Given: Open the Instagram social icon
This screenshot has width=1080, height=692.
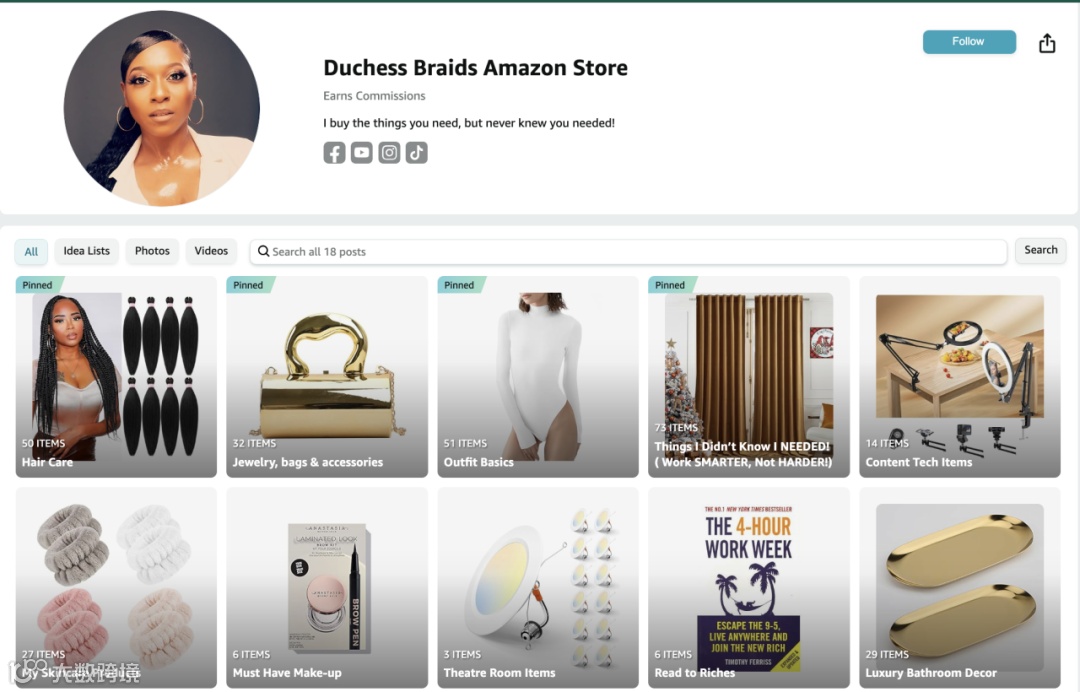Looking at the screenshot, I should [389, 152].
